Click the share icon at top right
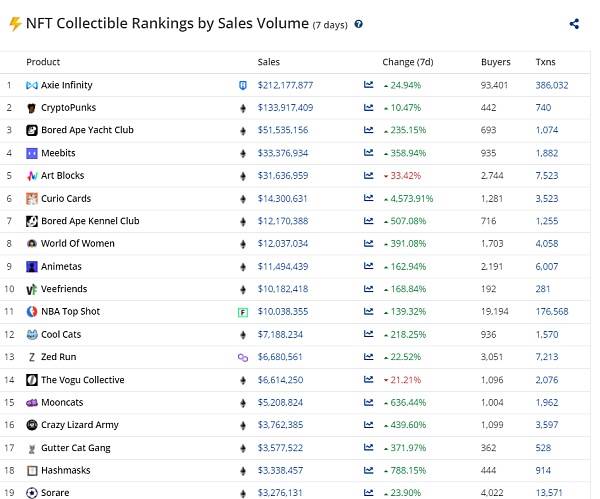 coord(574,24)
